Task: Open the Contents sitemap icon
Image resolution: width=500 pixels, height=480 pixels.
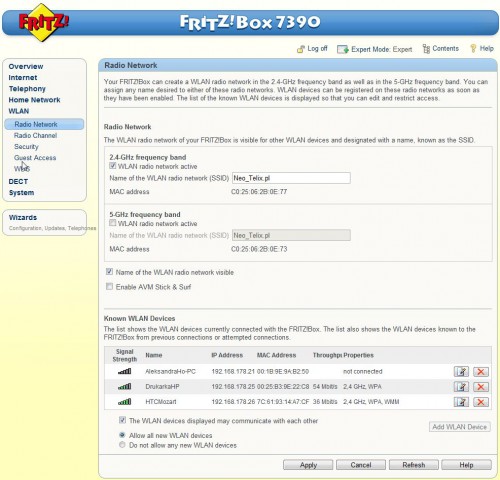Action: (x=426, y=49)
